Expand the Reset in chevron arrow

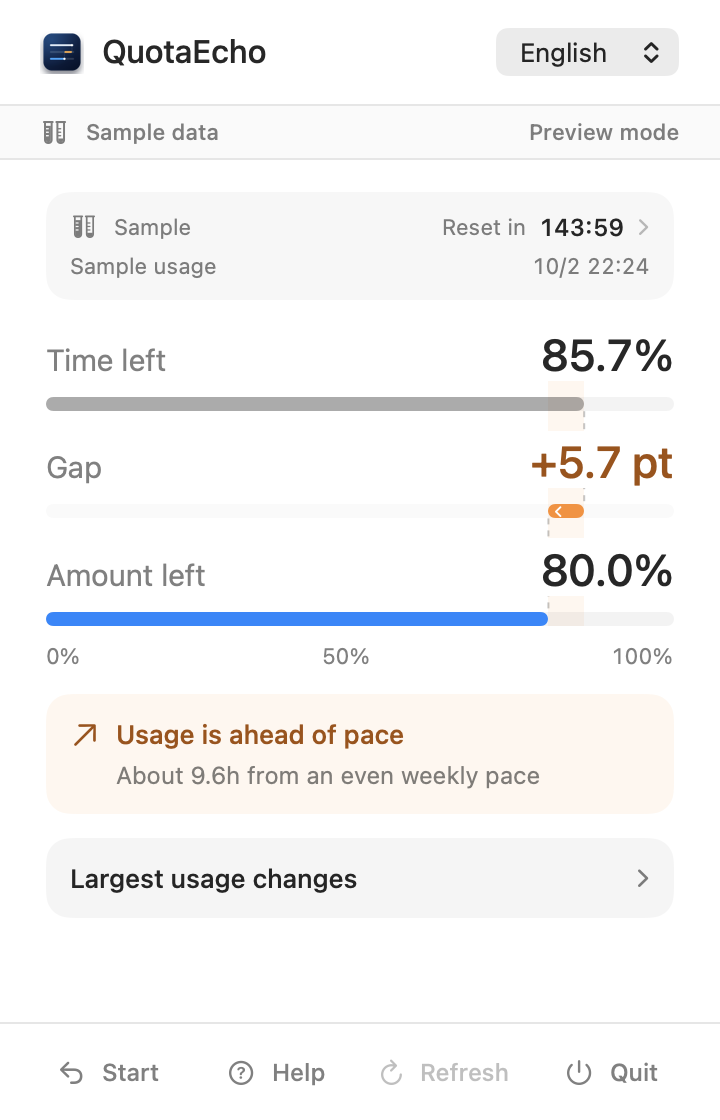coord(644,227)
